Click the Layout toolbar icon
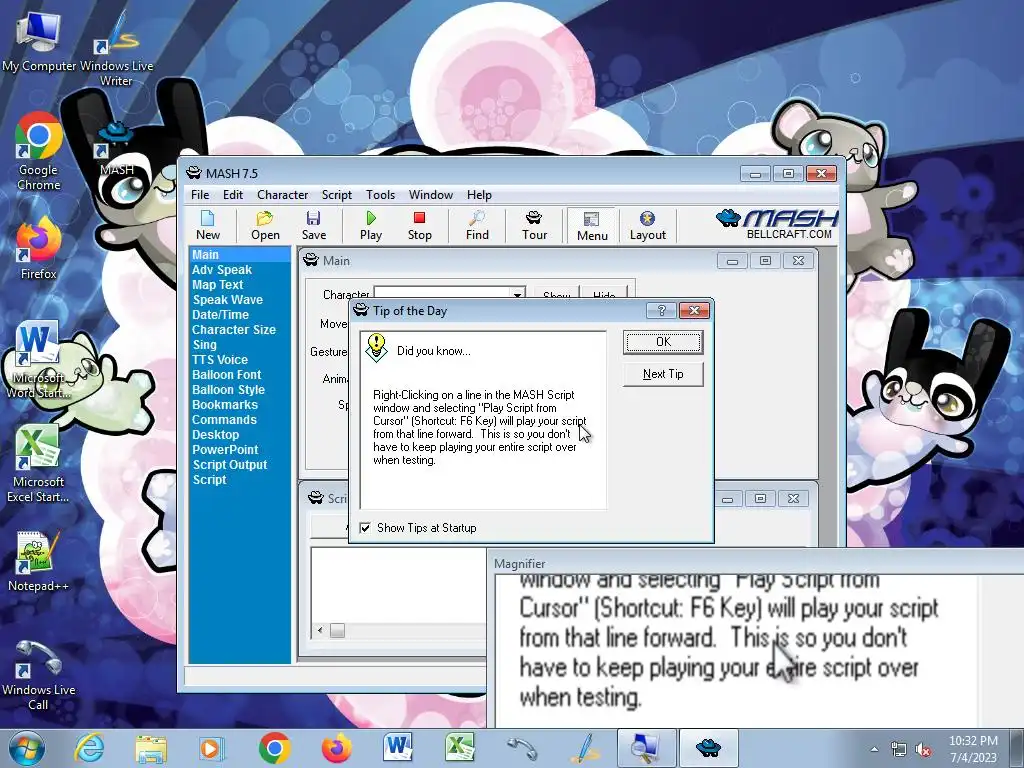The width and height of the screenshot is (1024, 768). click(647, 225)
